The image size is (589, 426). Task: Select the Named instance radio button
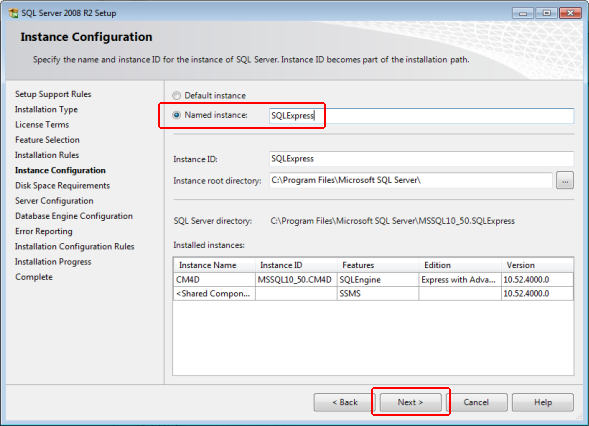177,115
